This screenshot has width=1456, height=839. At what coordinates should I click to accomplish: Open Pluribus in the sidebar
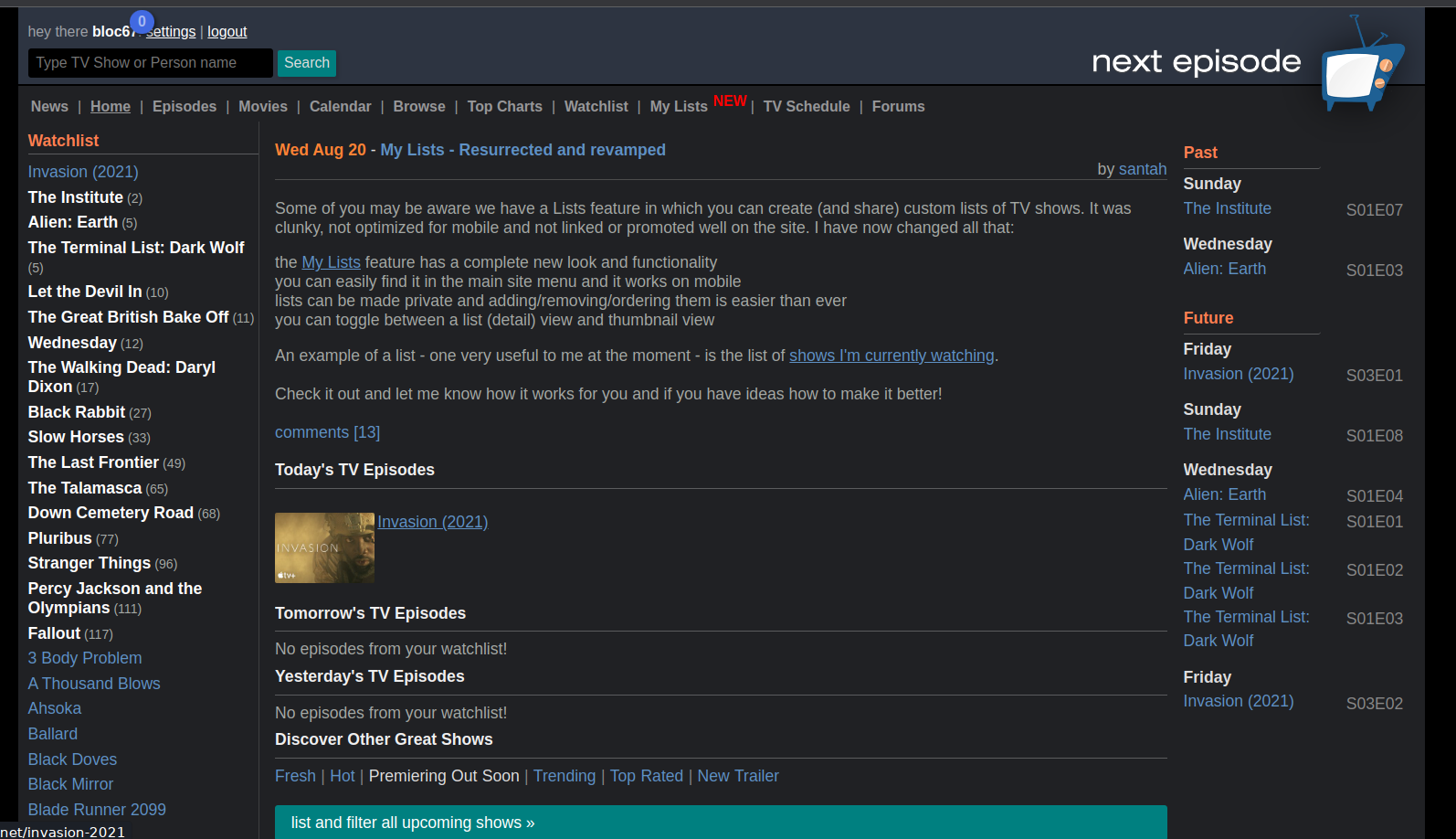coord(60,538)
